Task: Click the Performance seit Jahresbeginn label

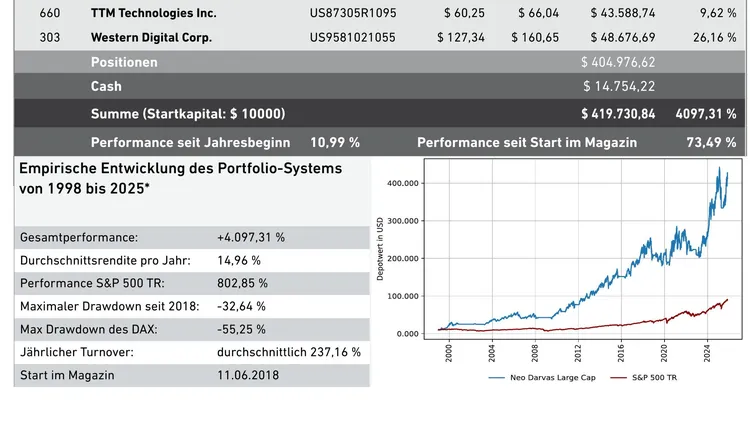Action: (190, 142)
